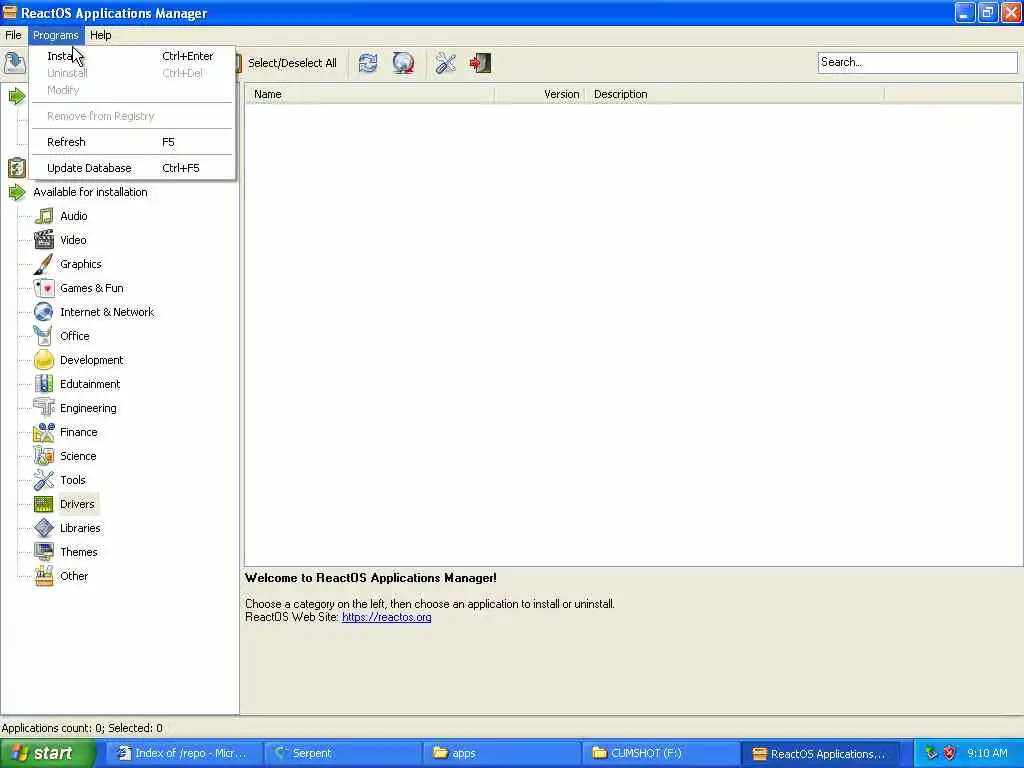The width and height of the screenshot is (1024, 768).
Task: Click the Video category clapperboard icon
Action: coord(44,240)
